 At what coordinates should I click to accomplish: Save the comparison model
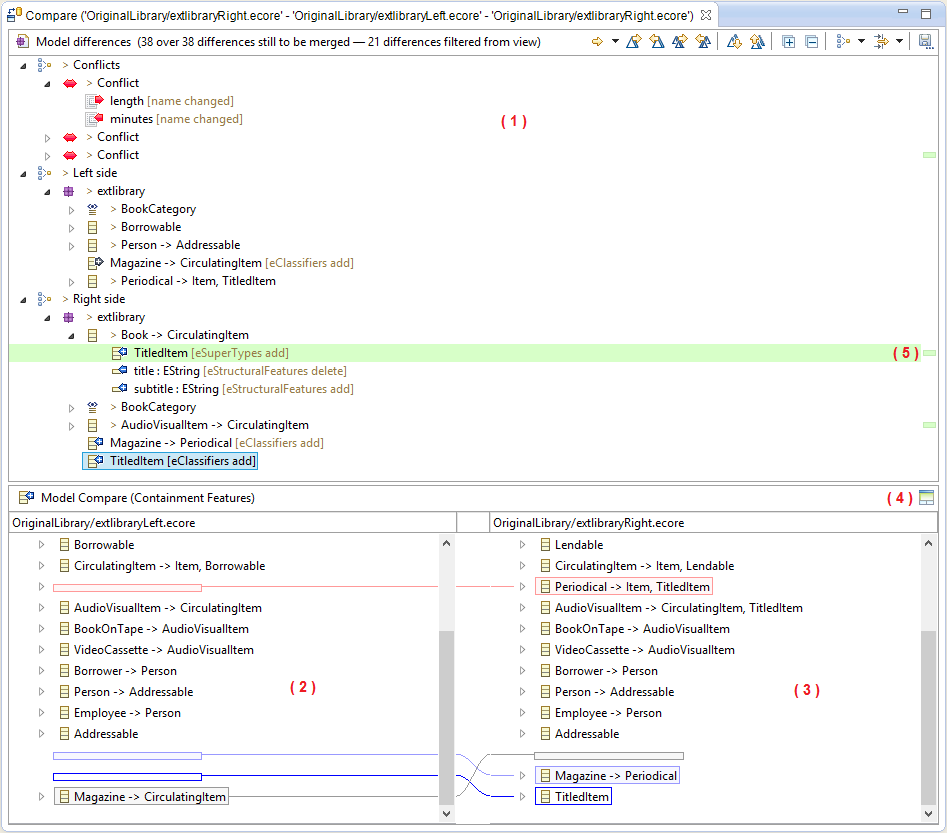[926, 41]
